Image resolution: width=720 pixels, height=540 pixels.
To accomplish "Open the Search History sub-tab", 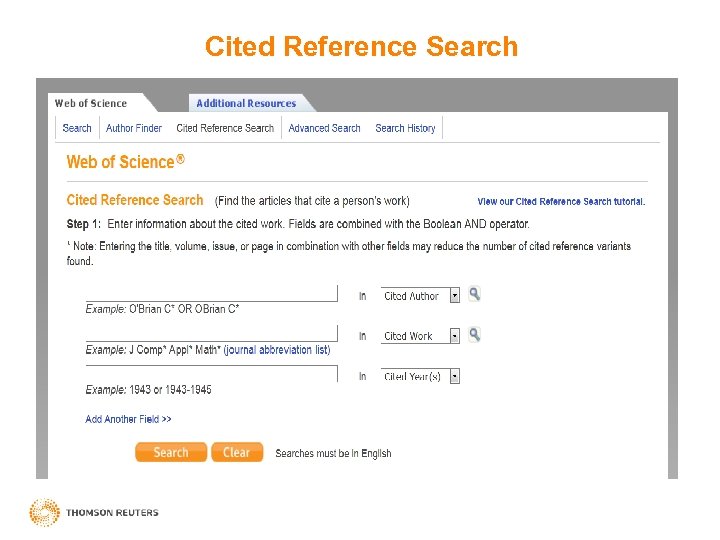I will [x=405, y=128].
